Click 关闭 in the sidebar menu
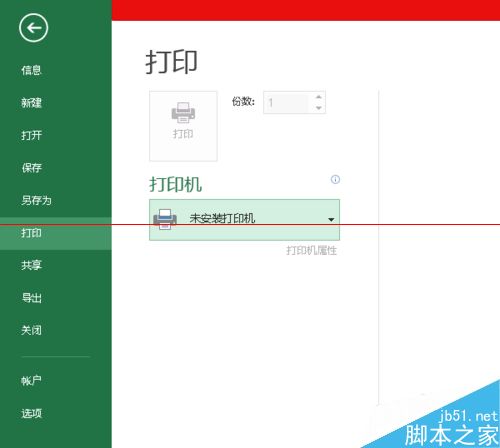The image size is (500, 448). 31,330
